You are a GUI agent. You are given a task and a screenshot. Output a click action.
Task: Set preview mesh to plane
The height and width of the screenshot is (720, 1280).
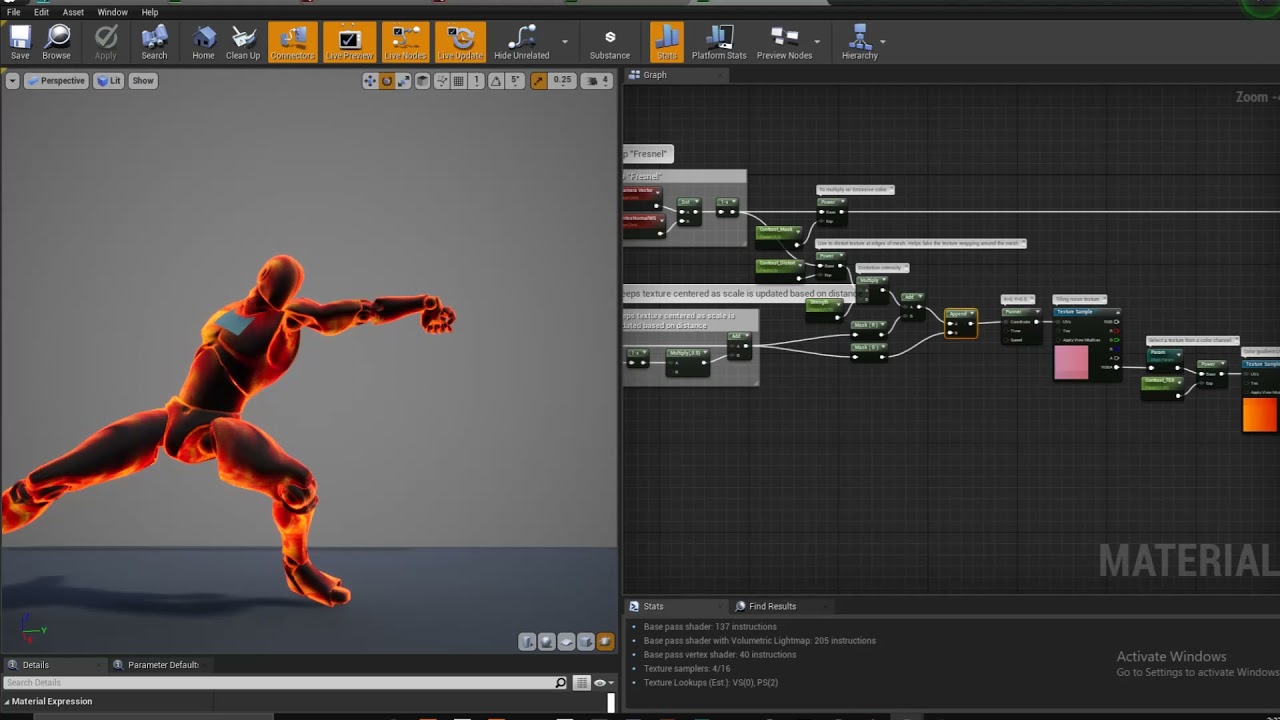click(566, 642)
